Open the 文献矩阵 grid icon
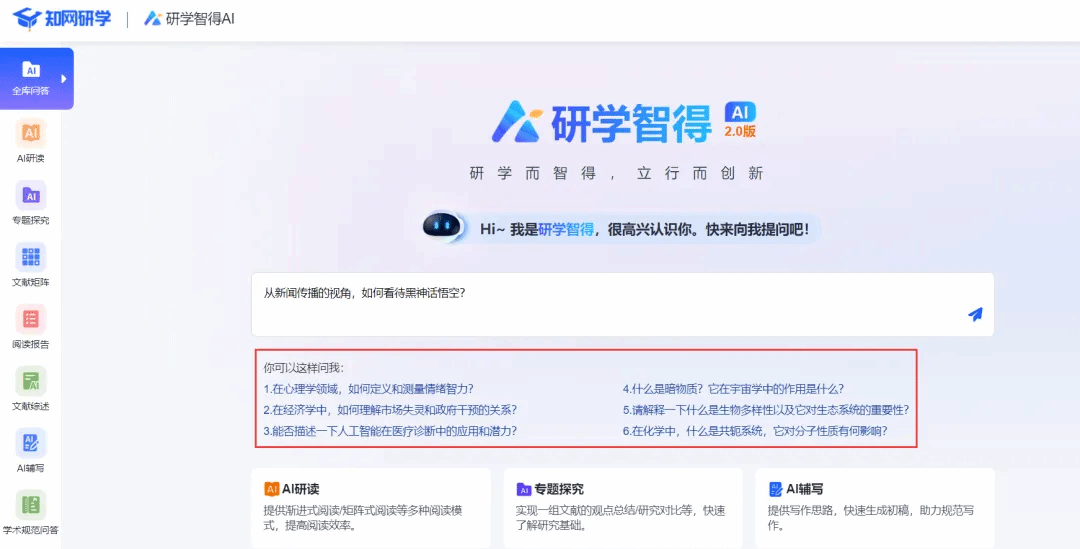 click(31, 257)
